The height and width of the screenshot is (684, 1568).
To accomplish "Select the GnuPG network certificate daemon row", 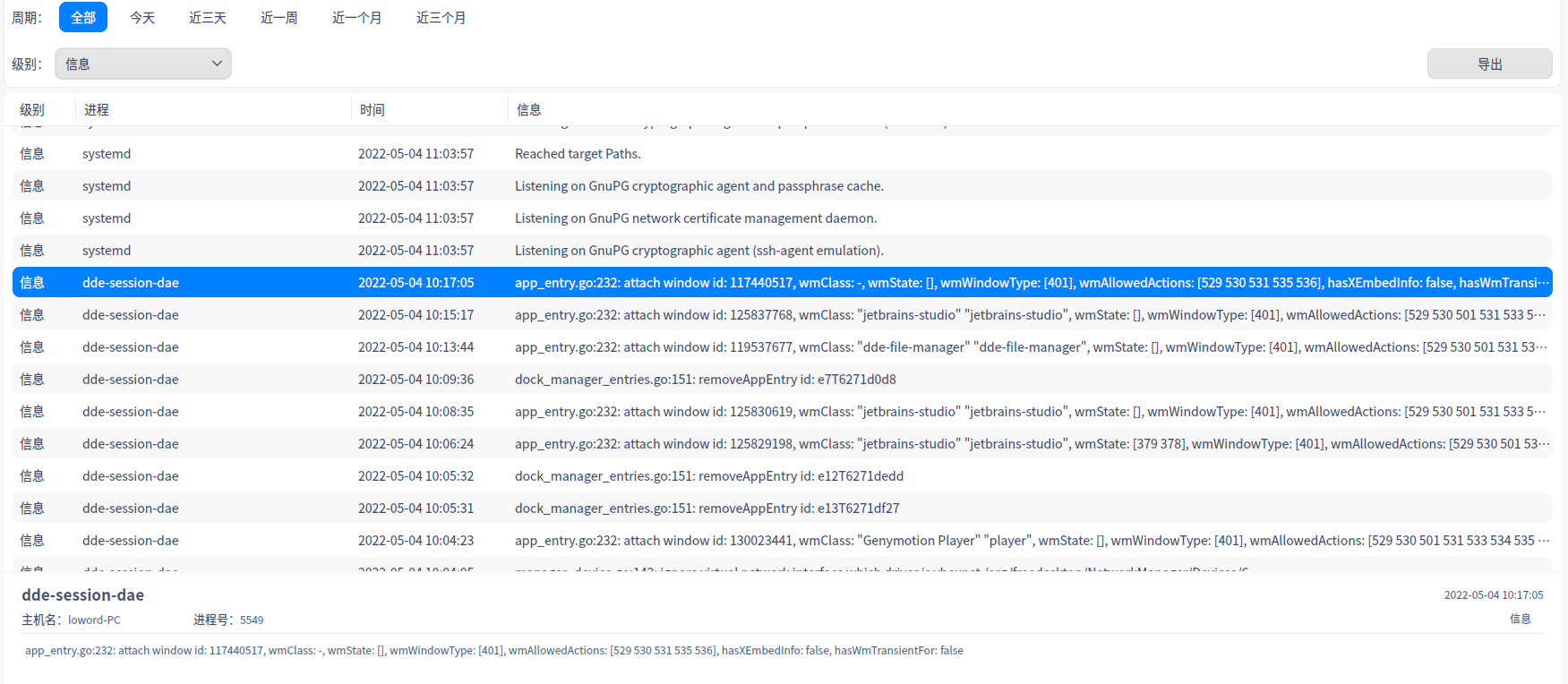I will tap(695, 218).
